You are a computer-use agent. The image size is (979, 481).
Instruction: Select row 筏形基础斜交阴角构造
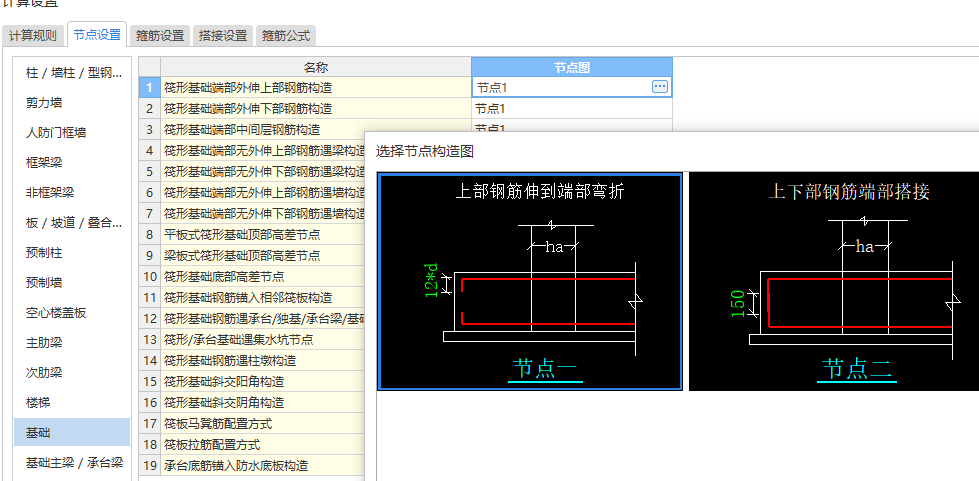pos(263,402)
